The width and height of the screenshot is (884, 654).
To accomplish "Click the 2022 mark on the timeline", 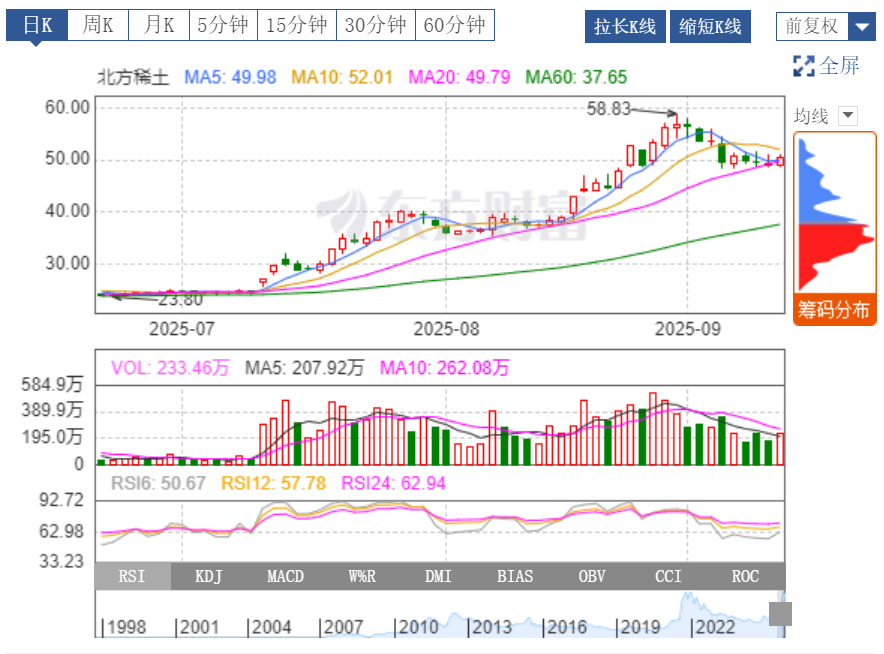I will pyautogui.click(x=714, y=627).
